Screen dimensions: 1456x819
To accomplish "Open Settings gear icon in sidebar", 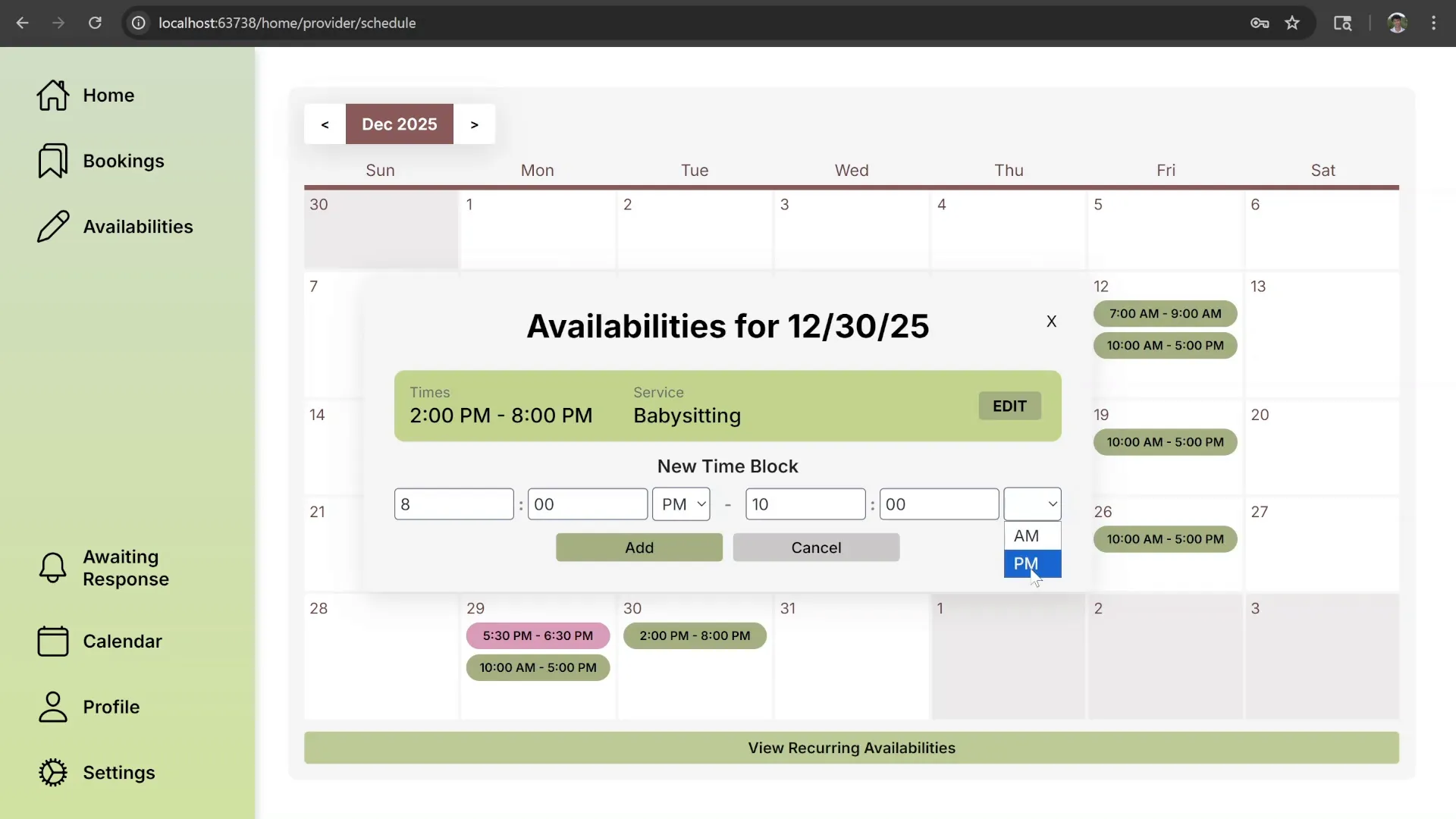I will click(53, 773).
